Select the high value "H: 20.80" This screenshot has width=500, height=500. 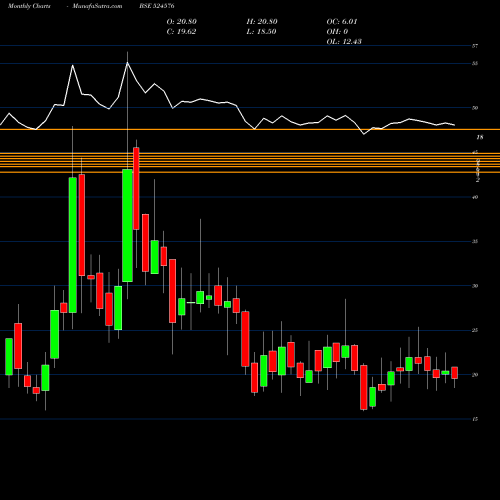(x=262, y=22)
